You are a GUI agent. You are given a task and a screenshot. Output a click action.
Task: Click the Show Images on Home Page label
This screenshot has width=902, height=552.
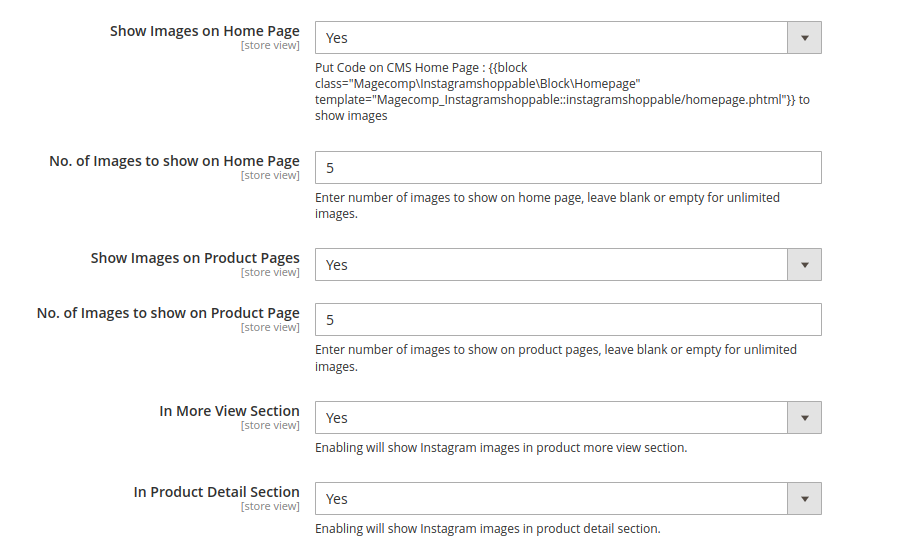[205, 31]
